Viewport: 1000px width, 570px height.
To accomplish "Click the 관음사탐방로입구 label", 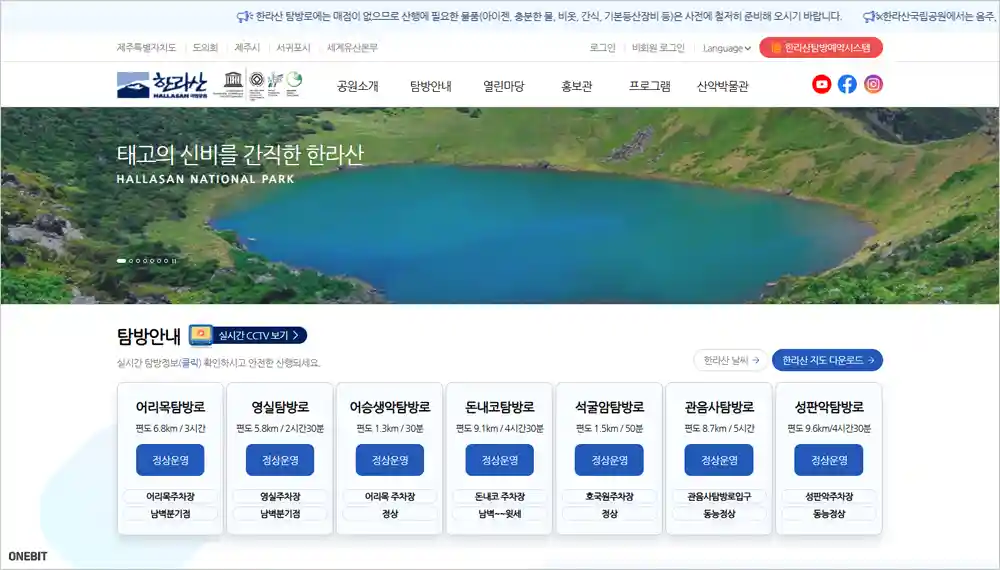I will [x=719, y=496].
